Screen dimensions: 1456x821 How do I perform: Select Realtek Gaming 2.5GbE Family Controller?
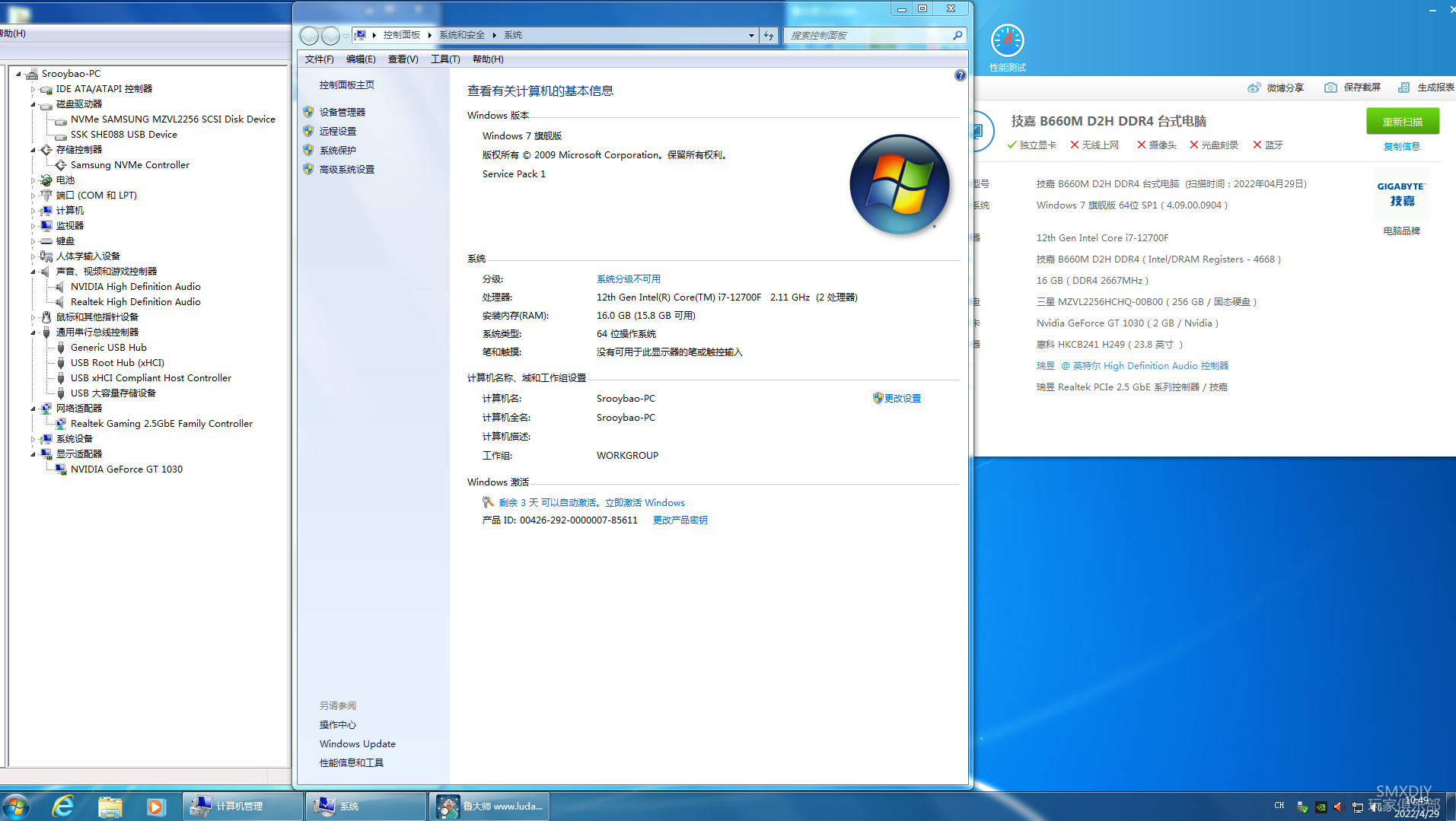[161, 424]
